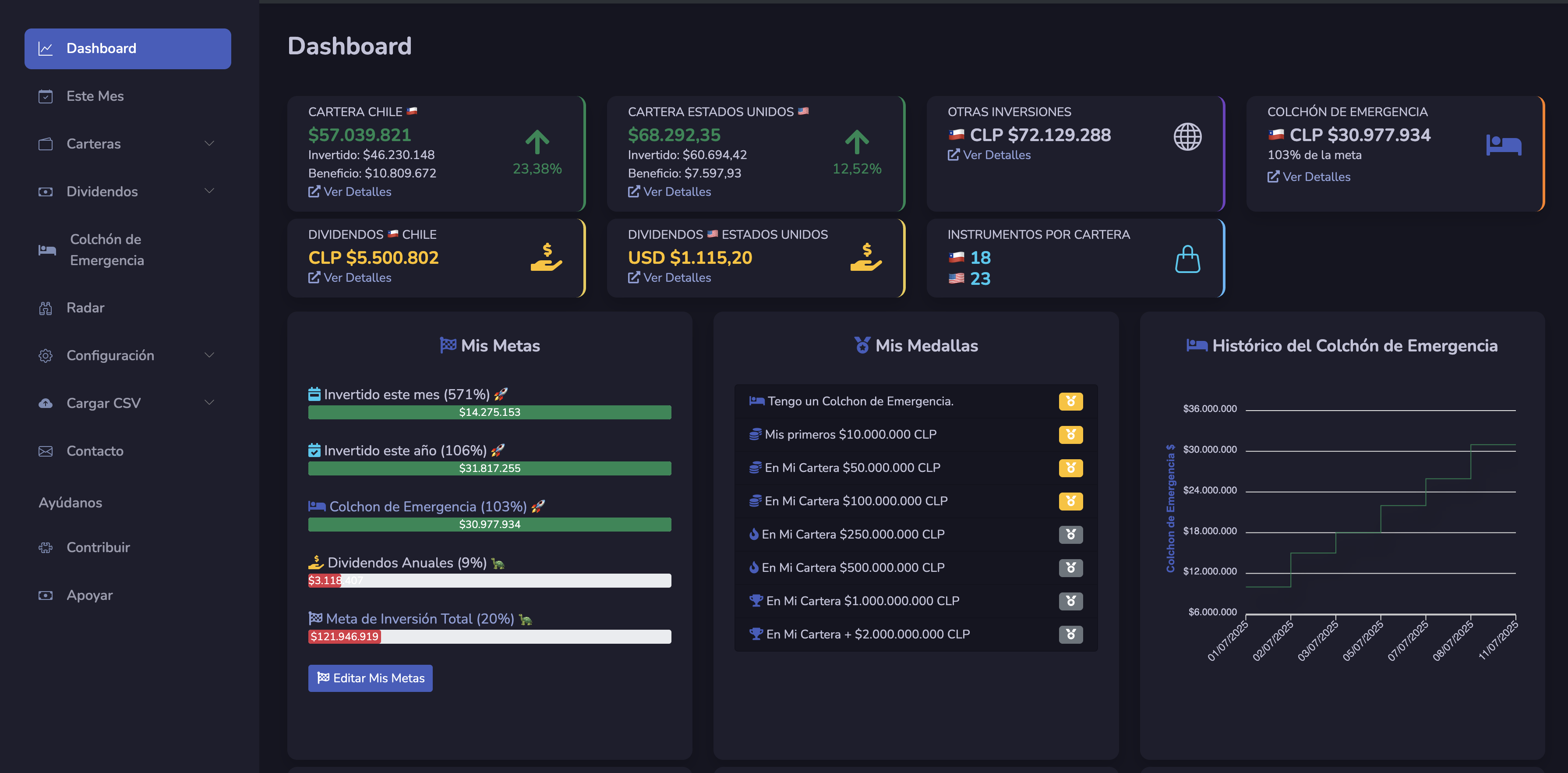Open Este Mes in the sidebar
Screen dimensions: 1568x773
(95, 96)
